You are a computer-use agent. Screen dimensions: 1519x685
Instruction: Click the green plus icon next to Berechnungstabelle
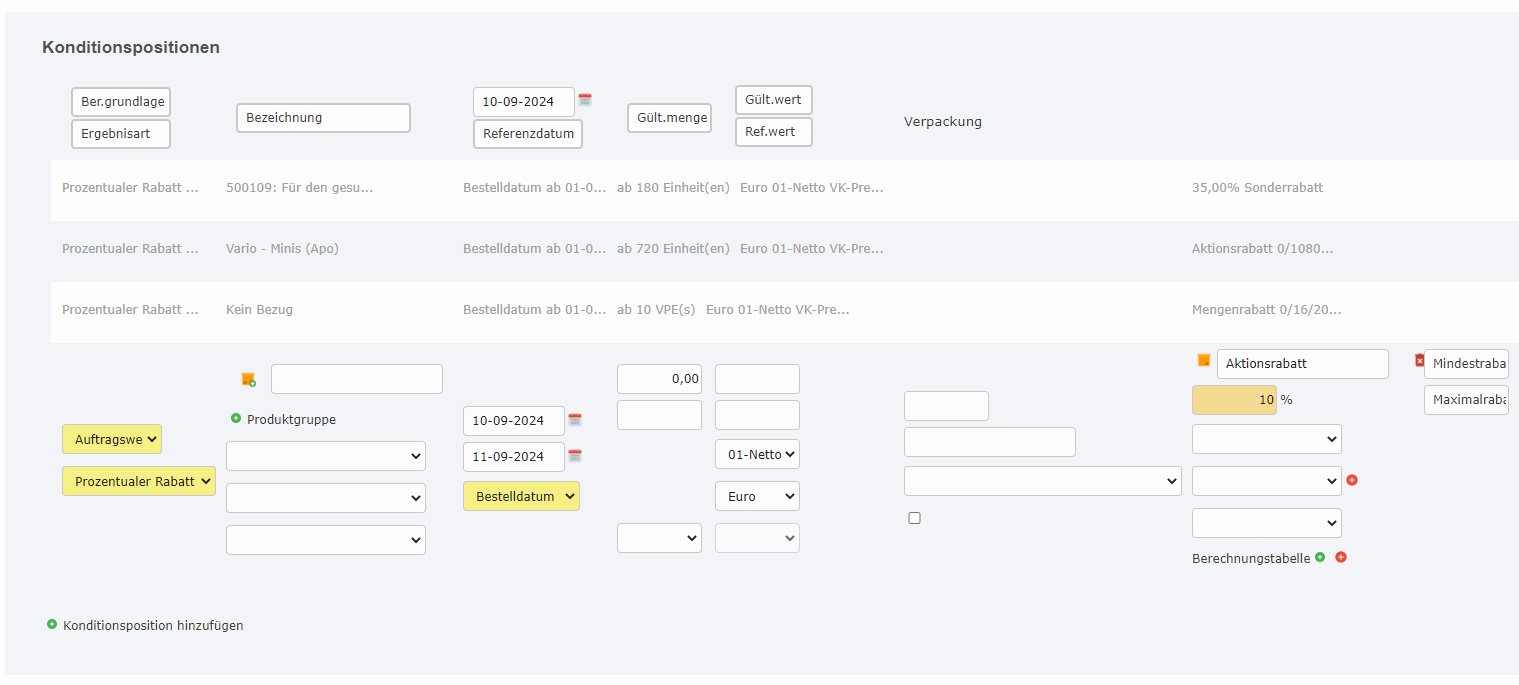pyautogui.click(x=1320, y=557)
